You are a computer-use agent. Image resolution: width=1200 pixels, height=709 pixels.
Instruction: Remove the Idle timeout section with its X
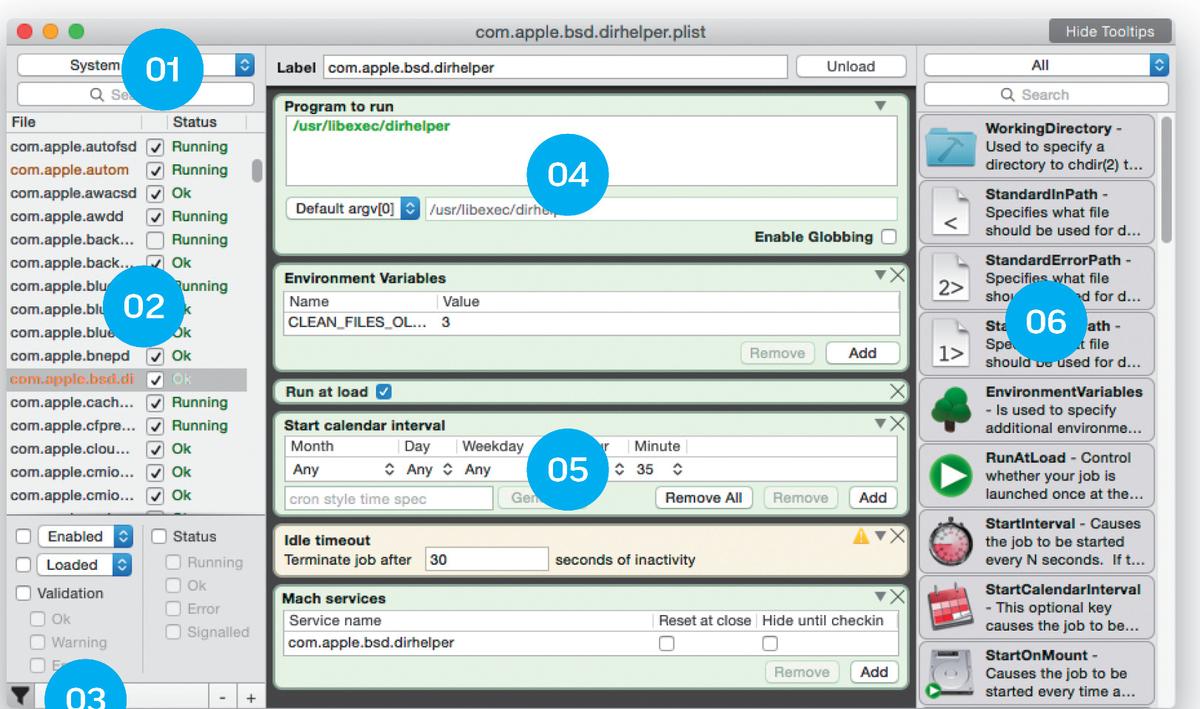click(x=897, y=537)
